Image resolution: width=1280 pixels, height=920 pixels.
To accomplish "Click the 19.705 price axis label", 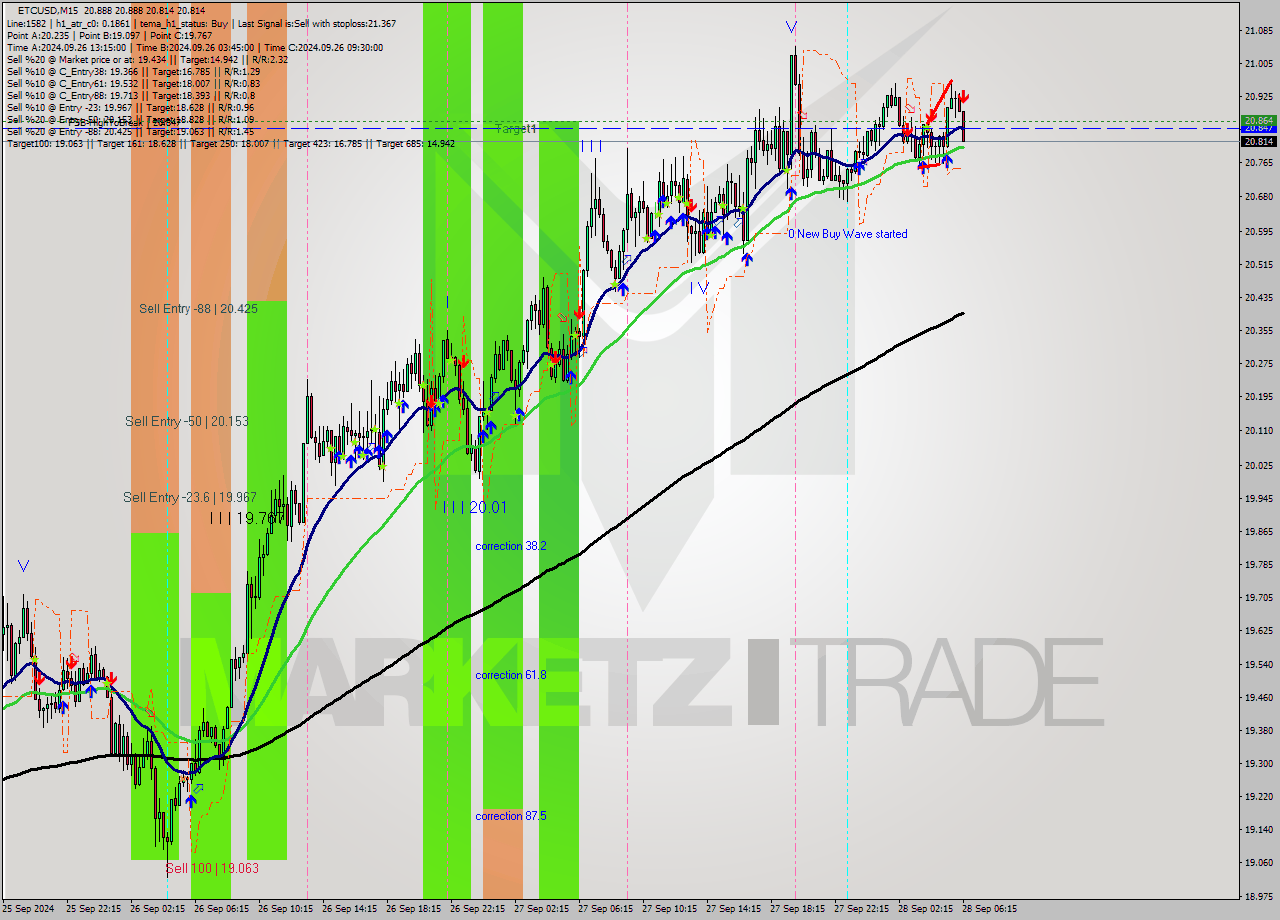I will [x=1259, y=598].
